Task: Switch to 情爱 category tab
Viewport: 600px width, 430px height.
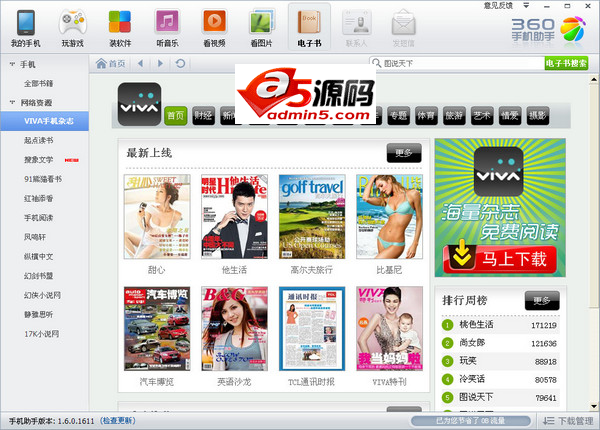Action: pos(510,116)
